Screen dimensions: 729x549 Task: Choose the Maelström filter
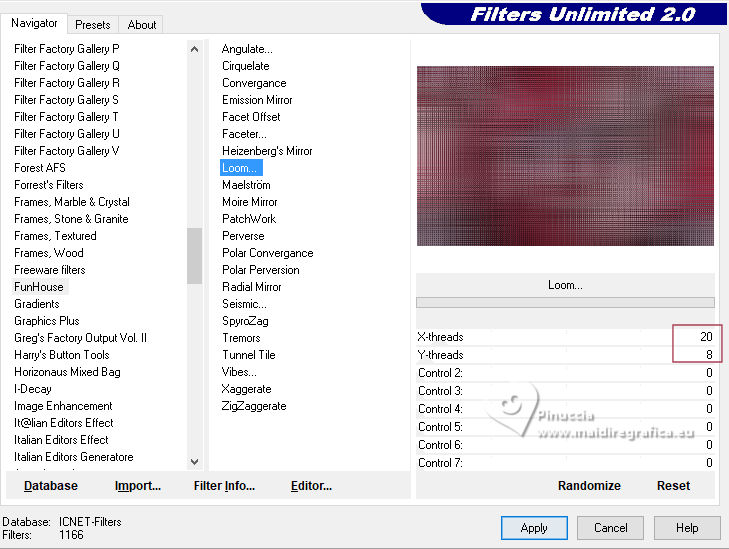(x=246, y=185)
